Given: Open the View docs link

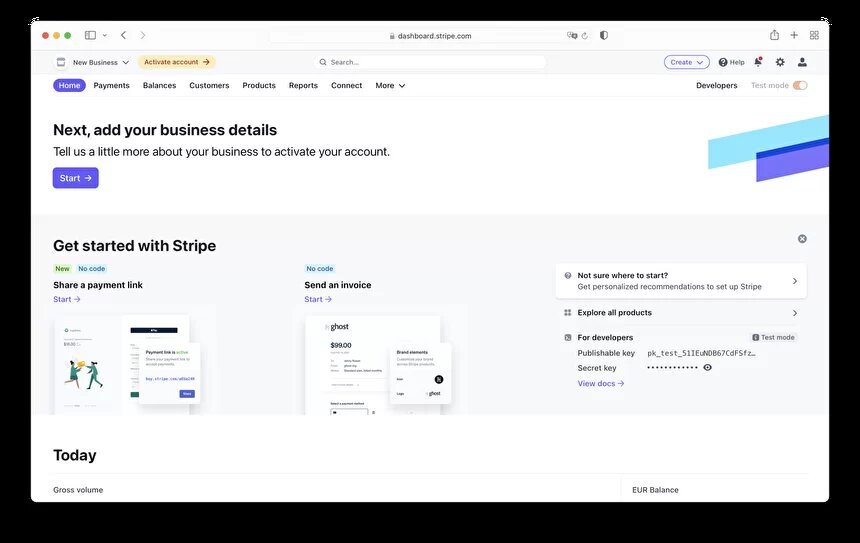Looking at the screenshot, I should click(601, 383).
